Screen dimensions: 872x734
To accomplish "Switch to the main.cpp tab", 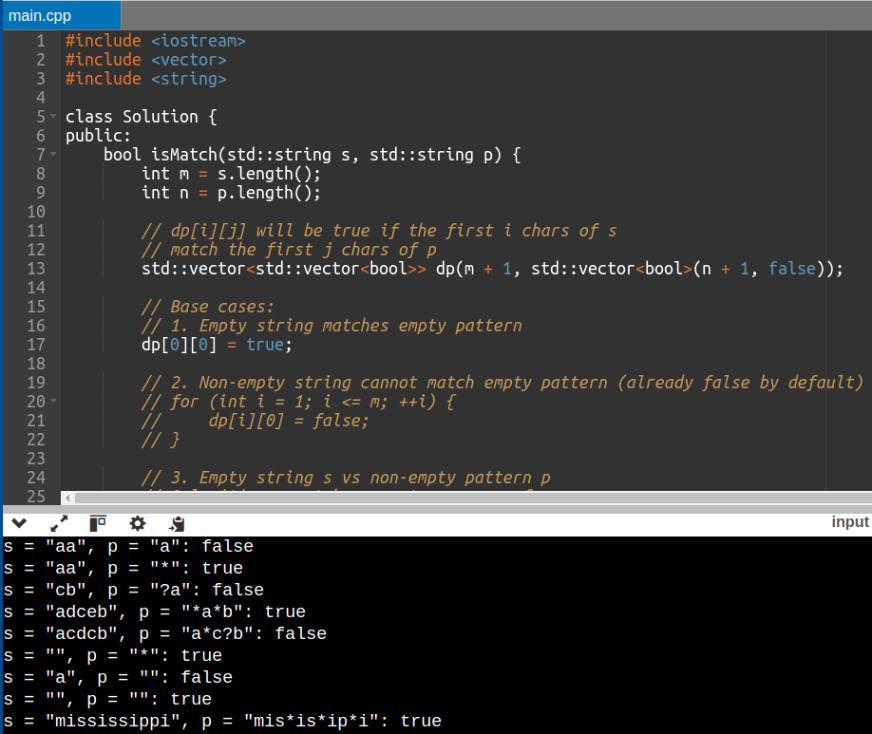I will (61, 16).
